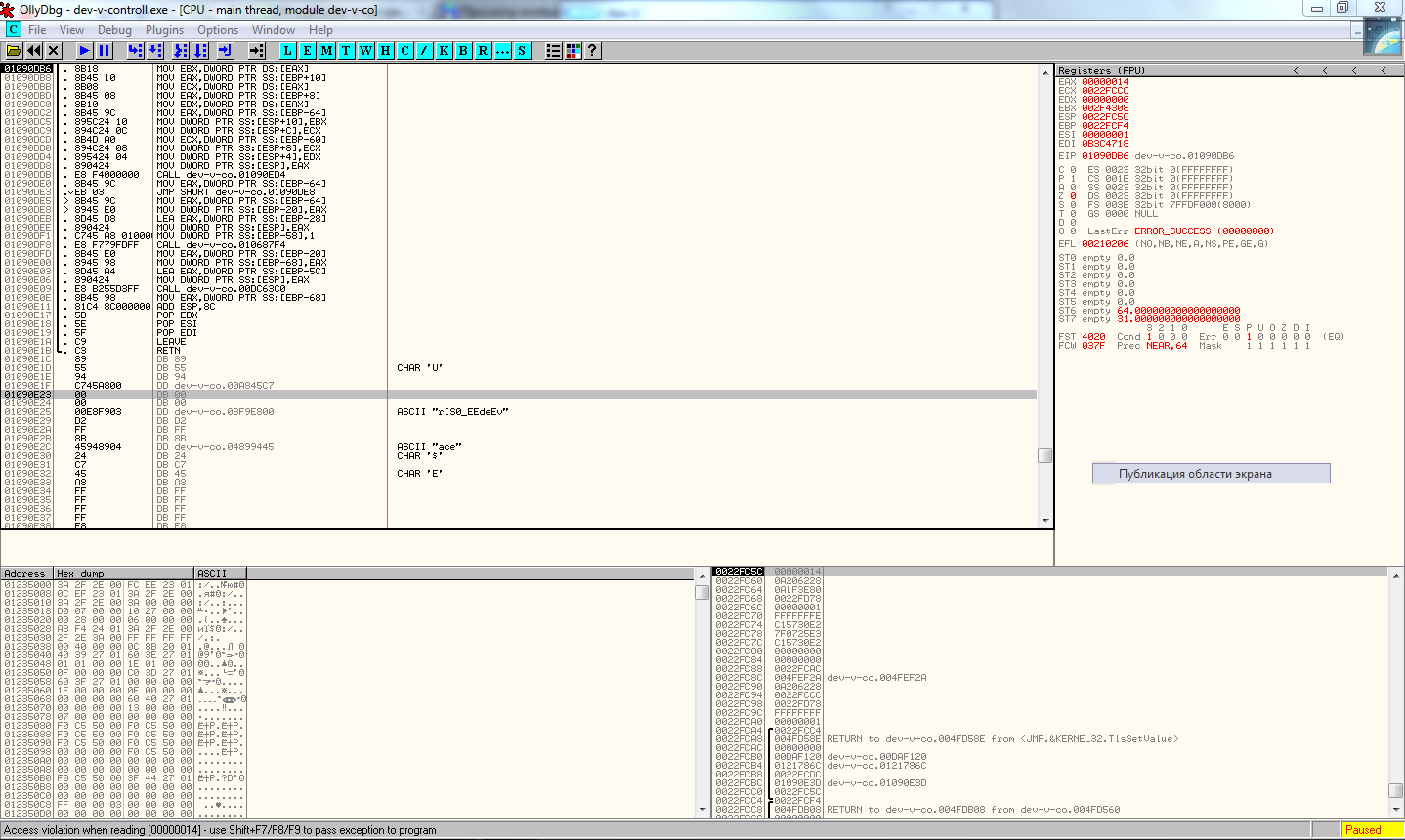Click the Registers (FPU) header
Viewport: 1405px width, 840px height.
(1101, 70)
